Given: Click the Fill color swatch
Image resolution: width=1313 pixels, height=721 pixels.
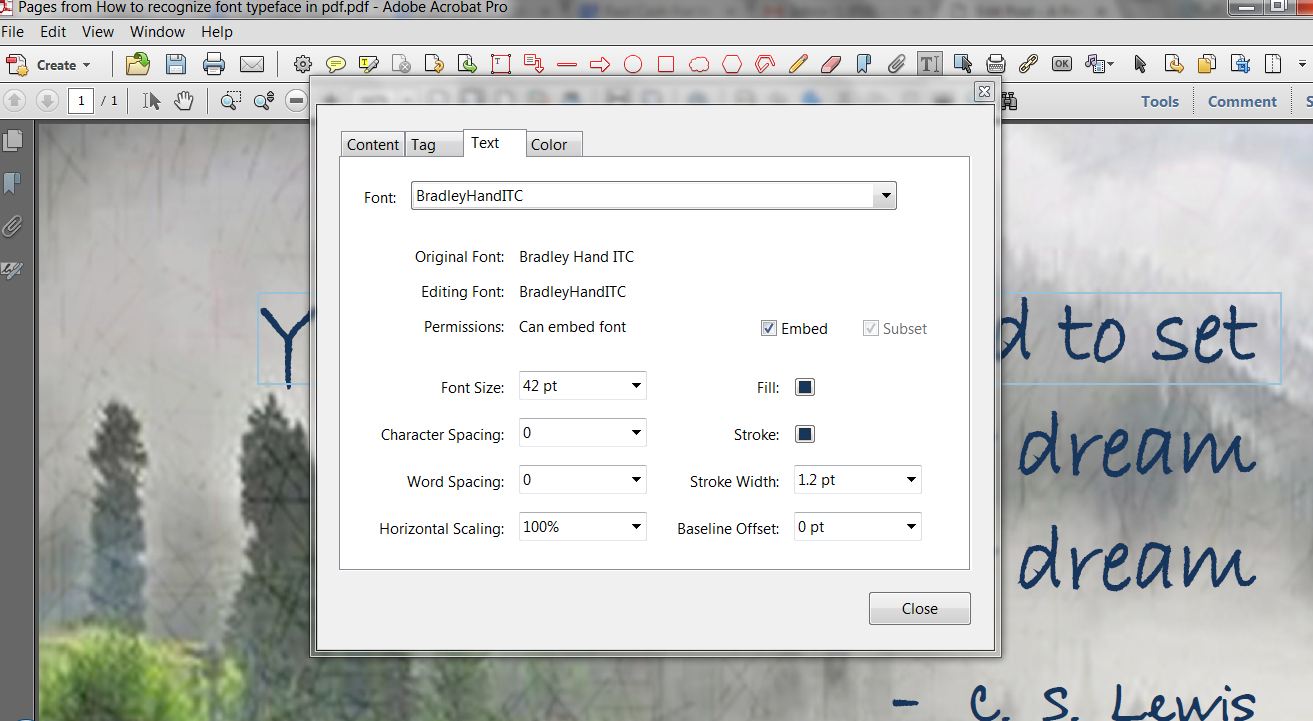Looking at the screenshot, I should pos(804,387).
